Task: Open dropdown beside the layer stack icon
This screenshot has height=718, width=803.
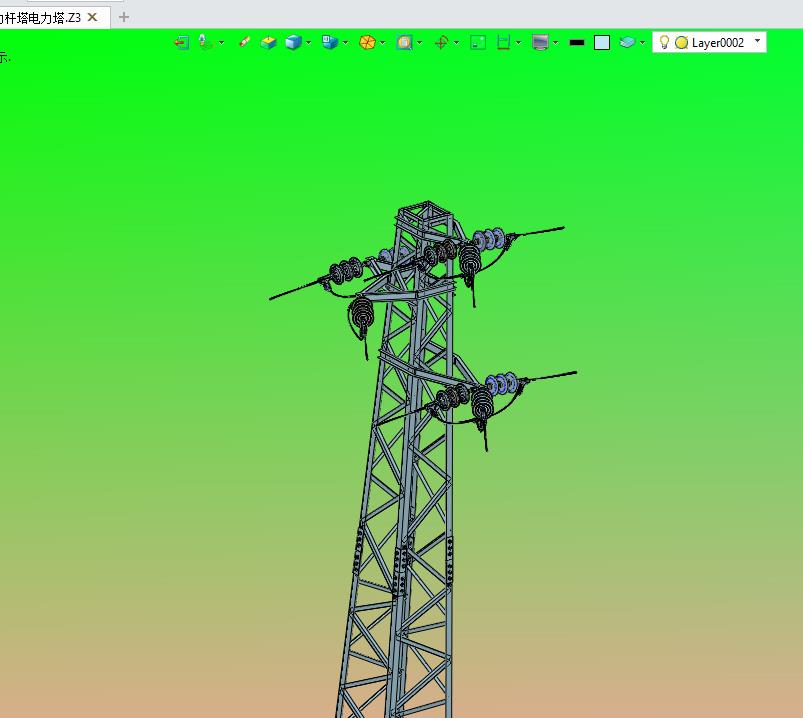Action: 642,43
